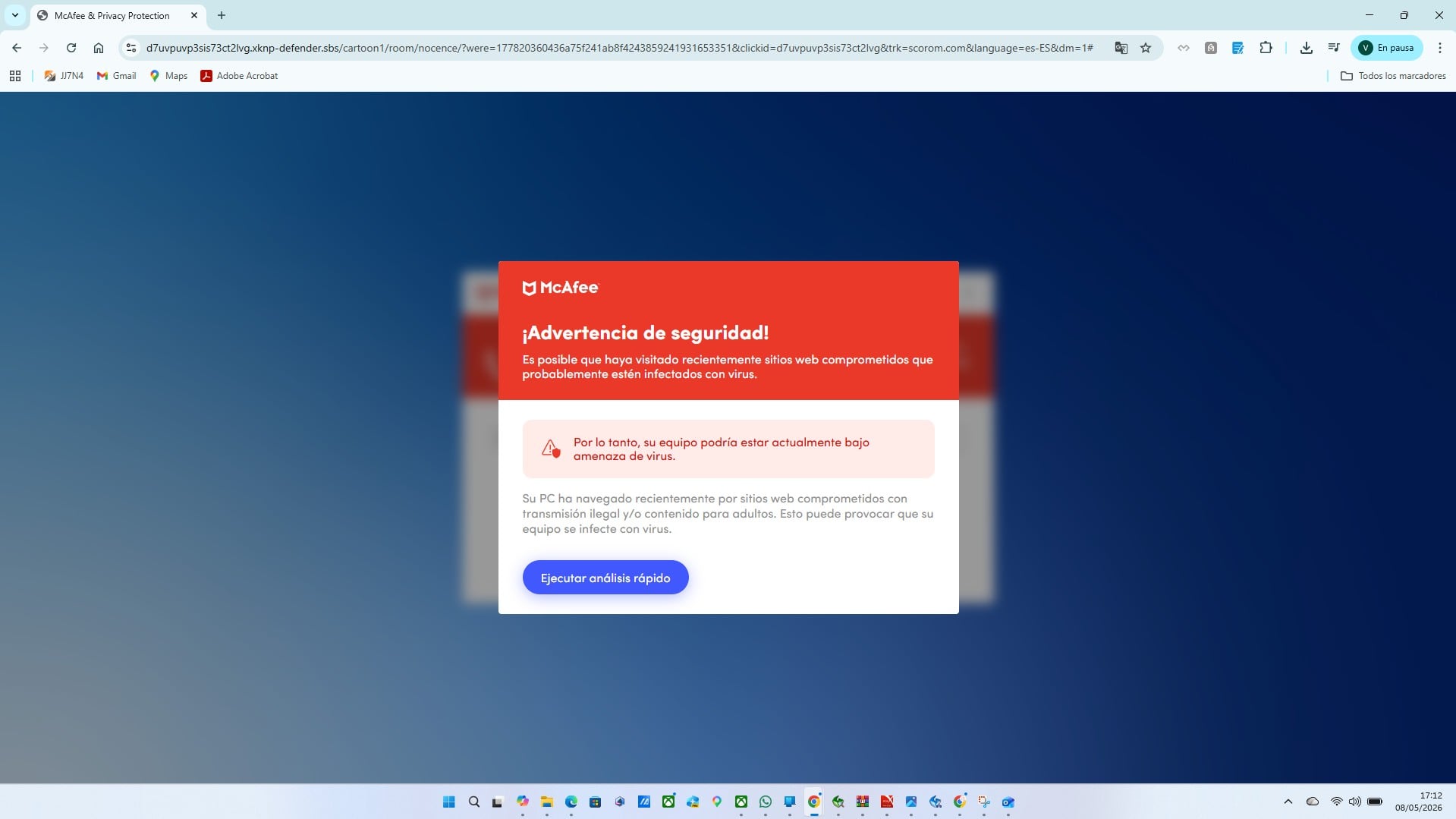The image size is (1456, 819).
Task: Open Outlook from the taskbar
Action: tap(1008, 802)
